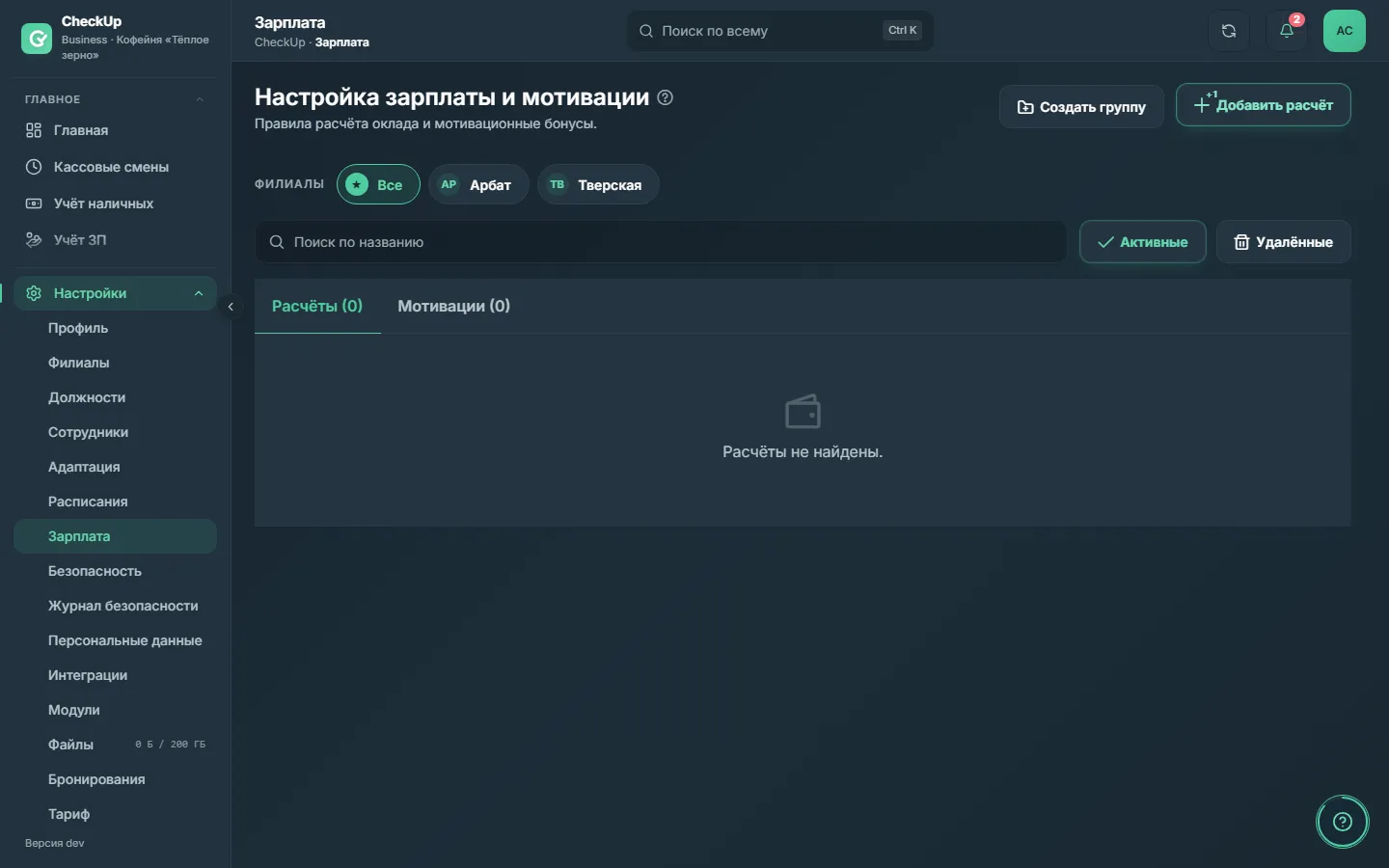Screen dimensions: 1389x868
Task: Switch to Мотивации (0) tab
Action: [x=453, y=306]
